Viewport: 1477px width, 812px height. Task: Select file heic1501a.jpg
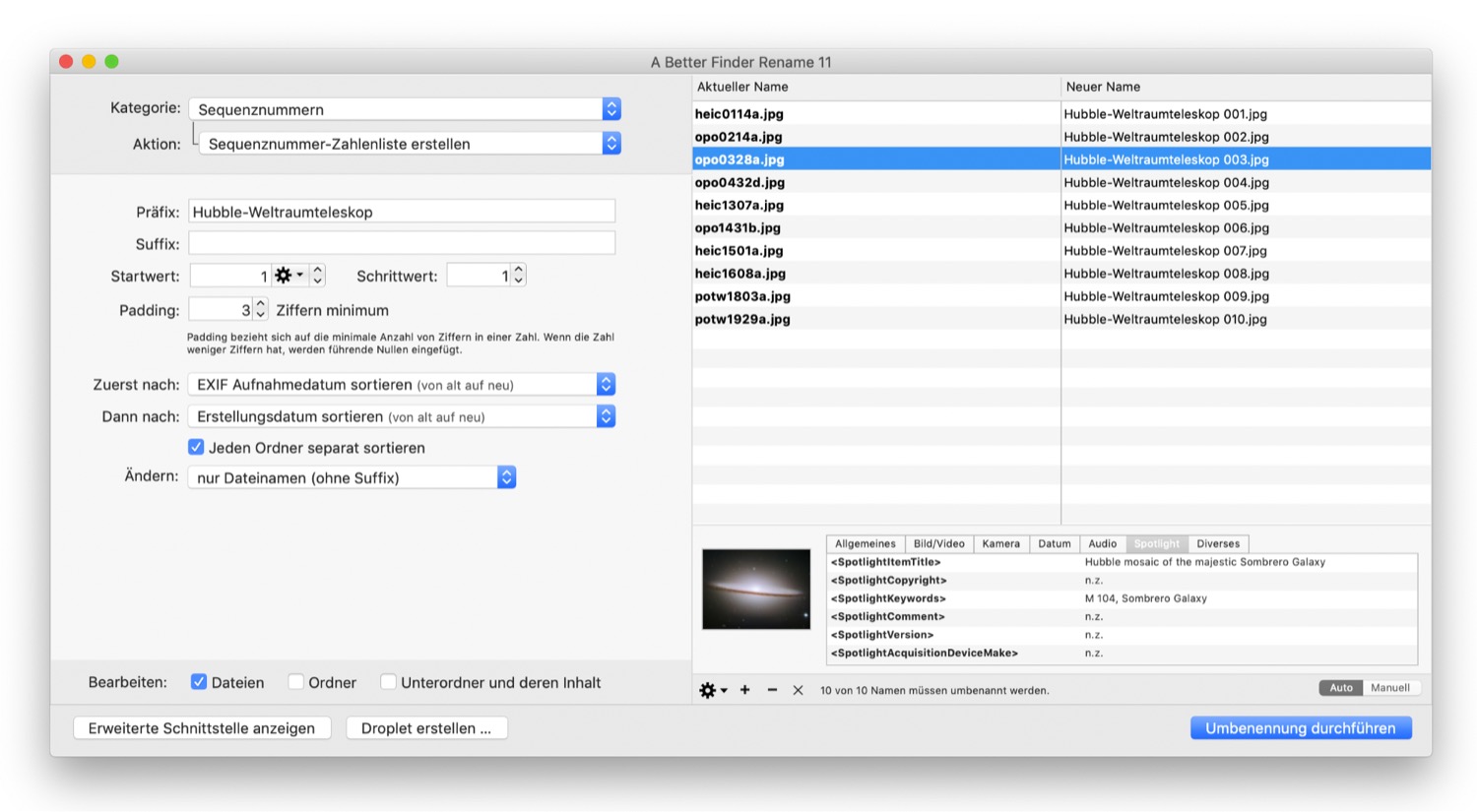coord(738,250)
